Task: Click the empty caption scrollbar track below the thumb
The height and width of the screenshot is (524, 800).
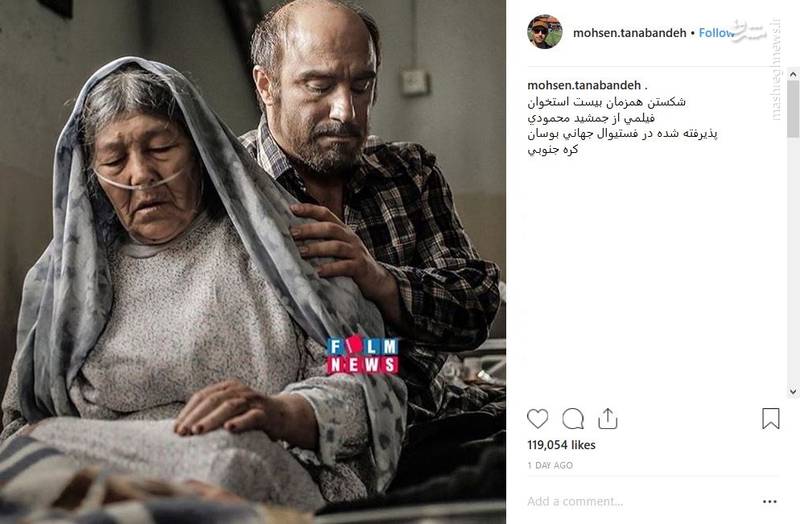Action: click(793, 261)
